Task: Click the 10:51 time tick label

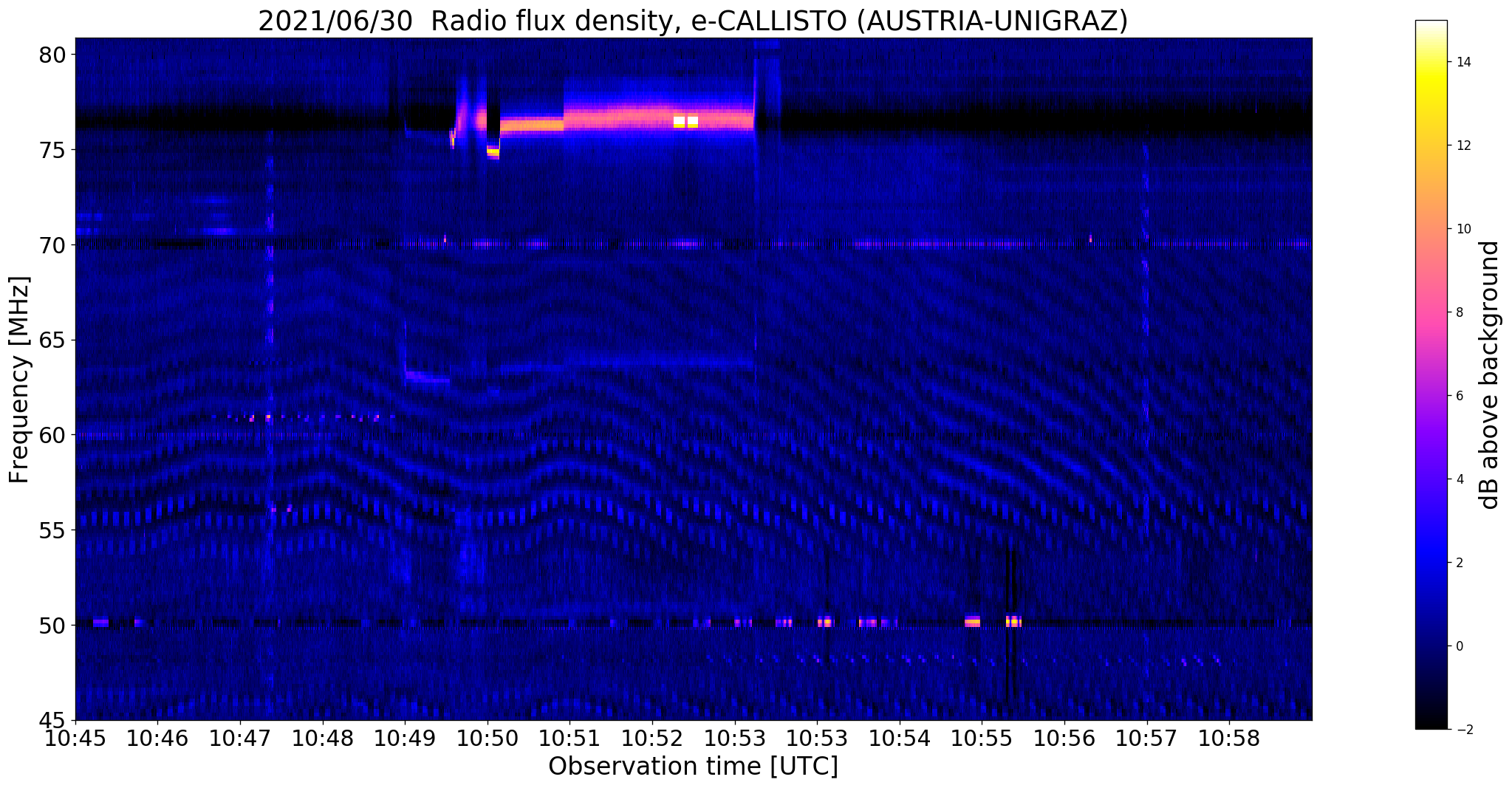Action: pyautogui.click(x=569, y=739)
